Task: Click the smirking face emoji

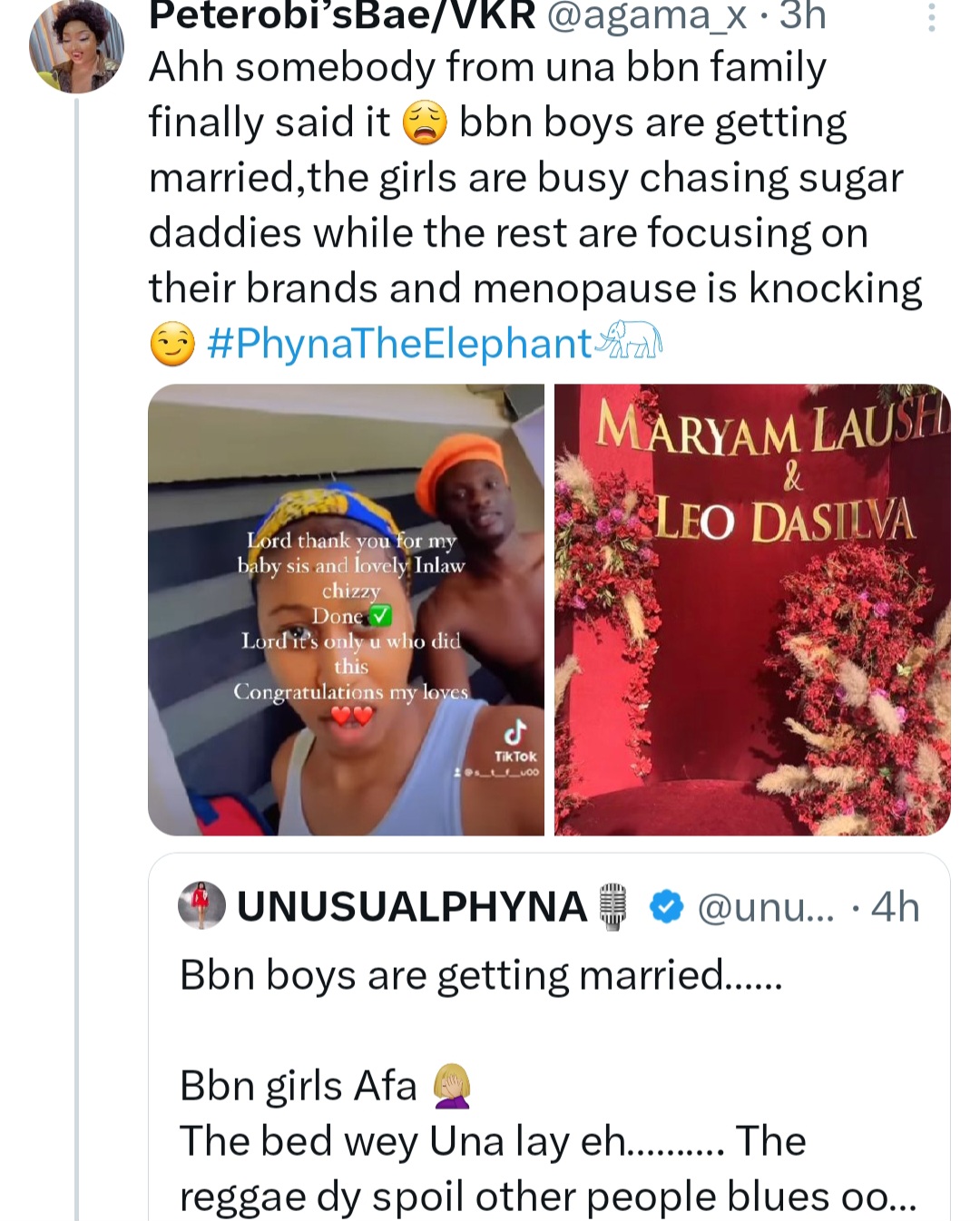Action: (172, 345)
